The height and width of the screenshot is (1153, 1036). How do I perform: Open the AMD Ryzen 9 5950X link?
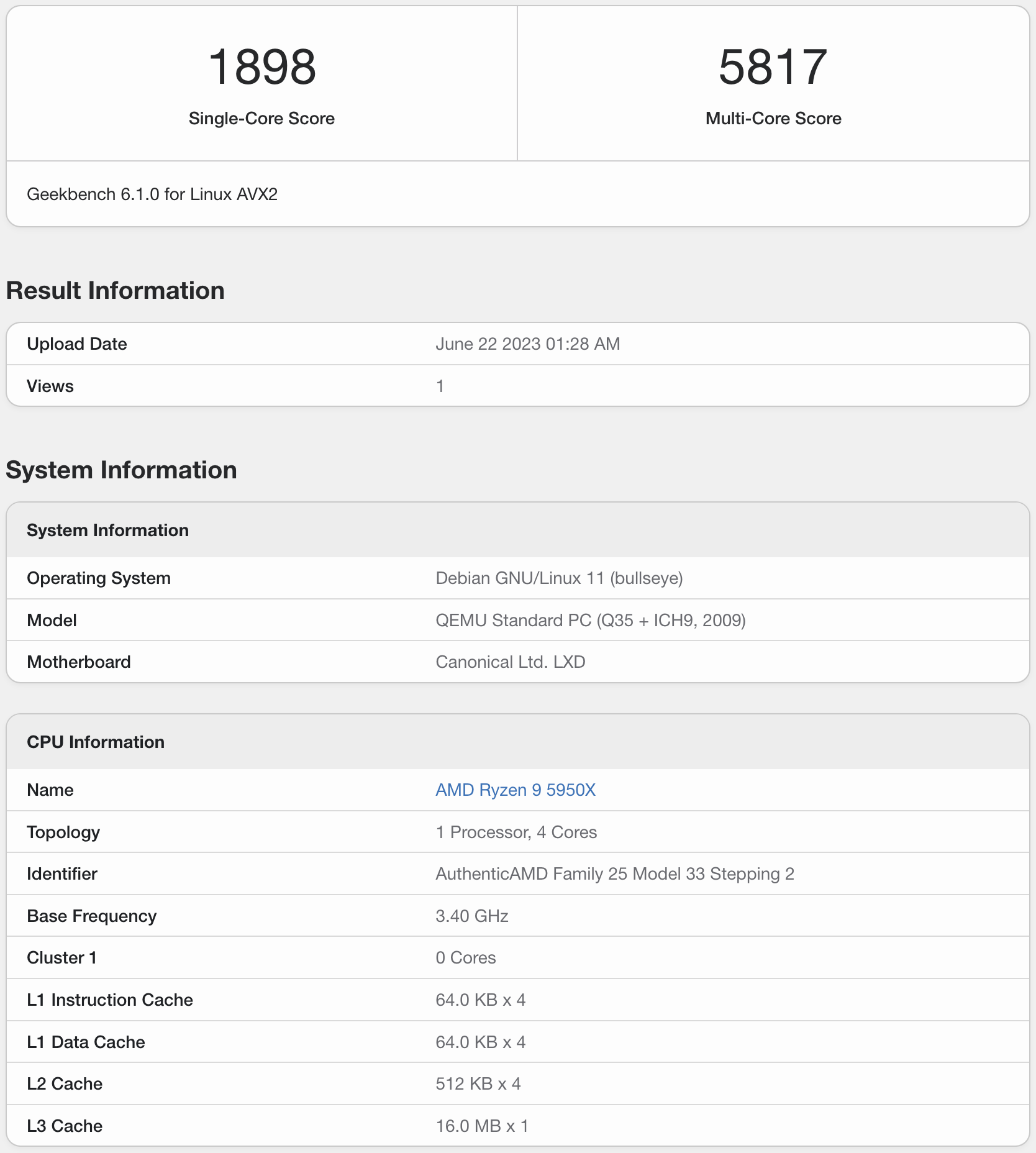pyautogui.click(x=516, y=790)
